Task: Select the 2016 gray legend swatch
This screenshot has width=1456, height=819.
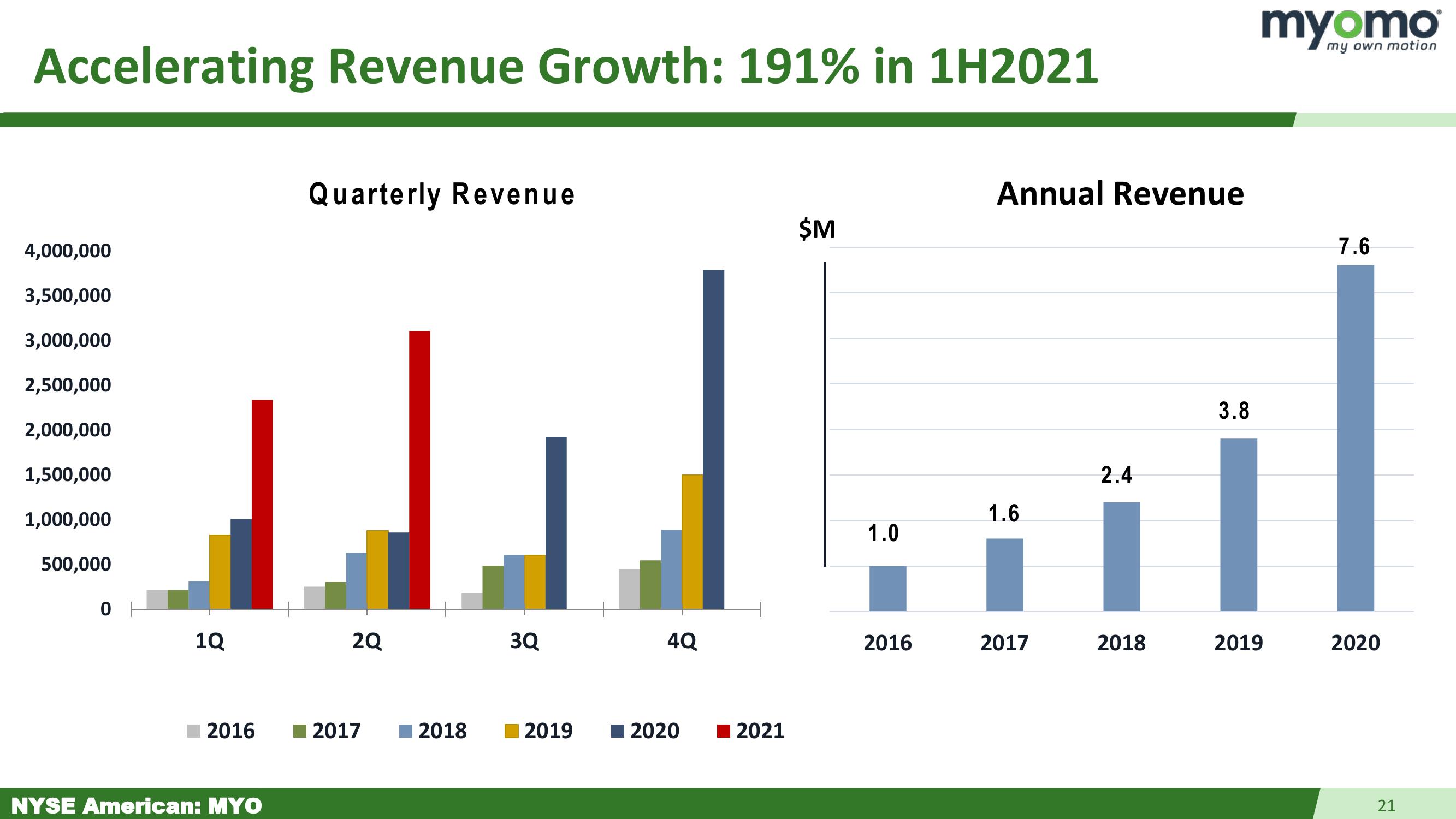Action: 193,732
